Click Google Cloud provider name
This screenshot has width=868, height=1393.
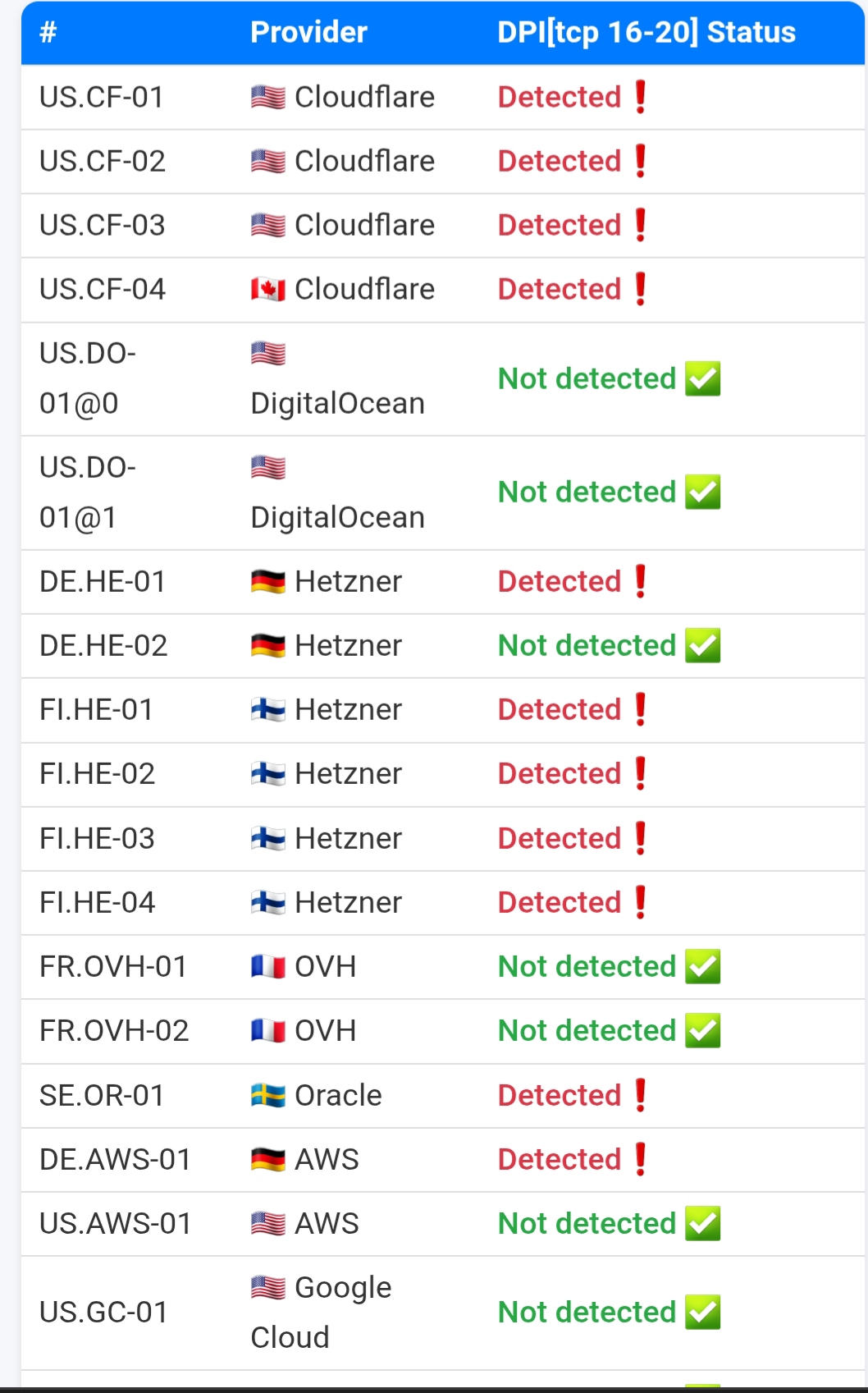(322, 1312)
